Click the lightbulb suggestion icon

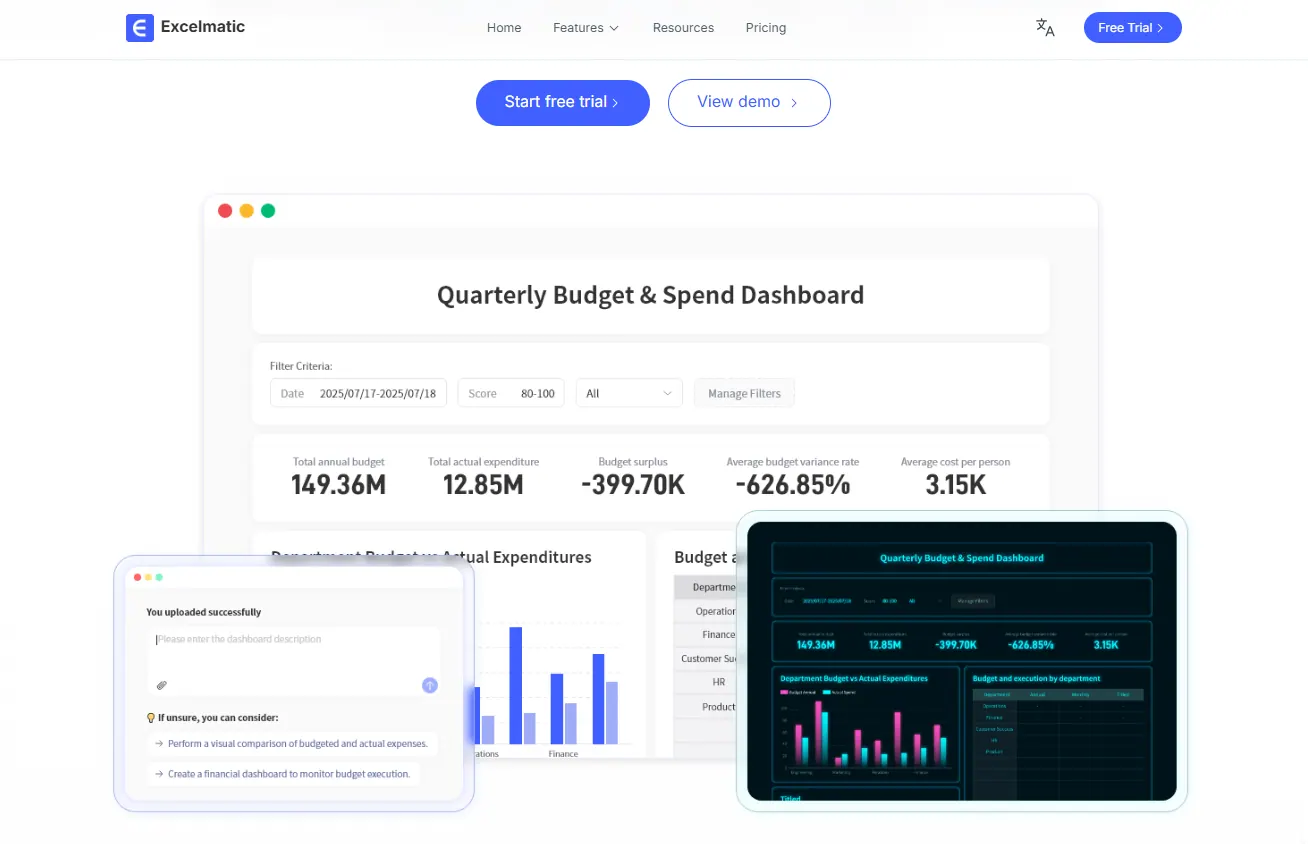tap(151, 717)
